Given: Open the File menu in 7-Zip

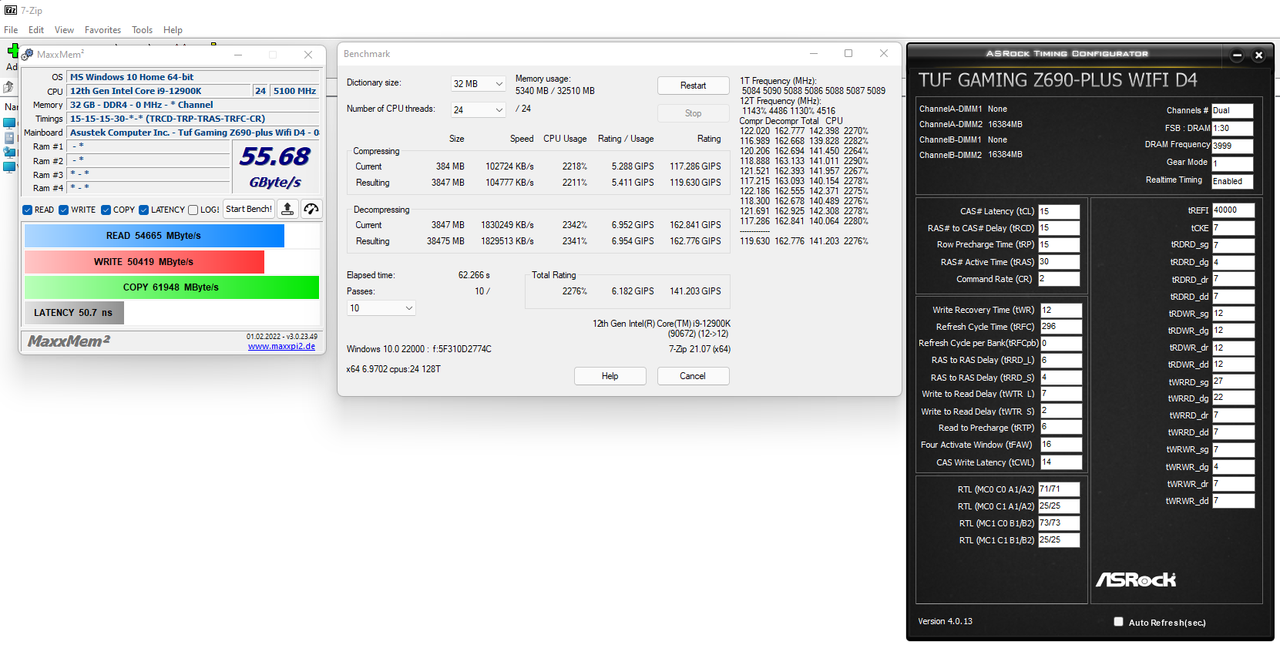Looking at the screenshot, I should (11, 30).
